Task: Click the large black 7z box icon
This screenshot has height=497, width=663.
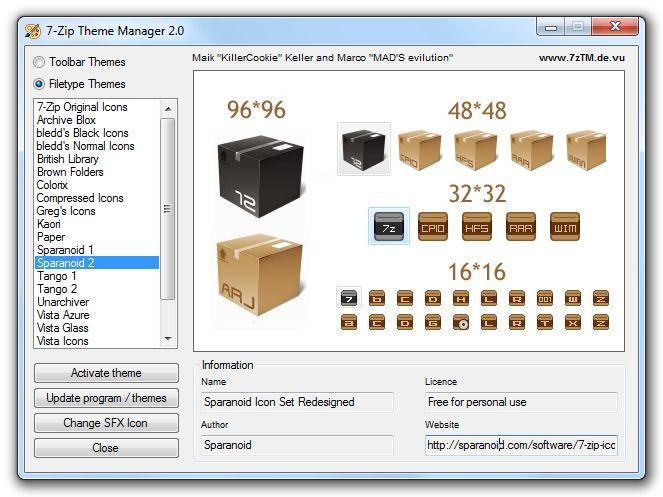Action: [x=260, y=176]
